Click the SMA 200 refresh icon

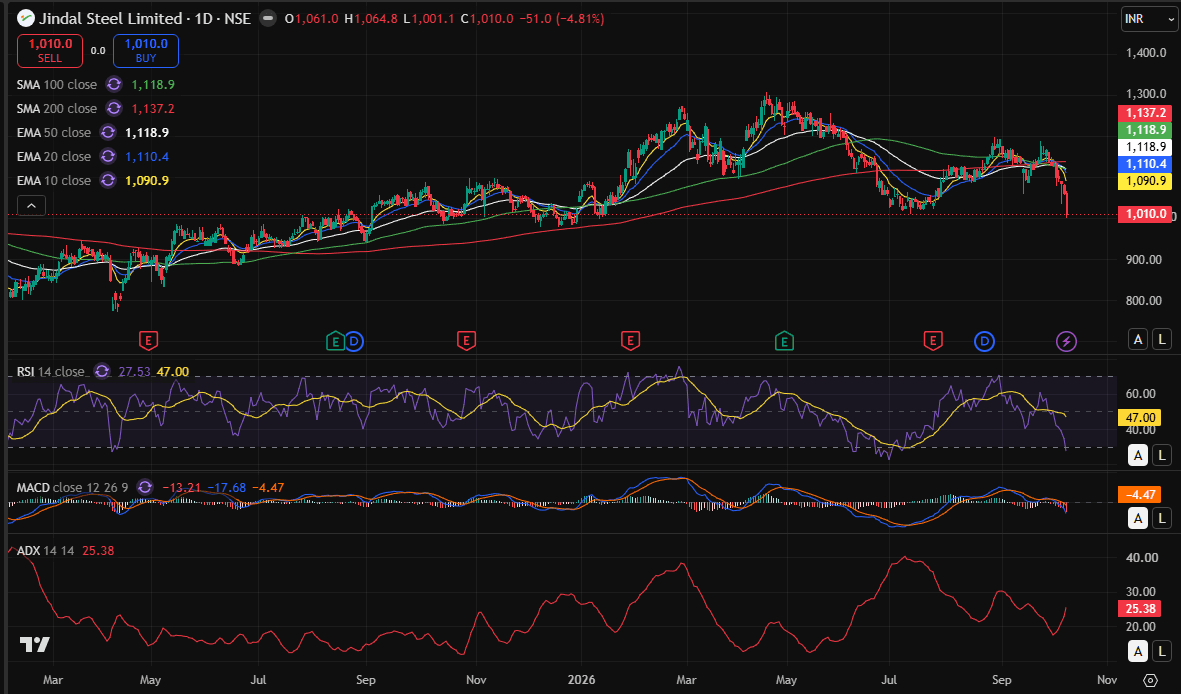pyautogui.click(x=114, y=109)
